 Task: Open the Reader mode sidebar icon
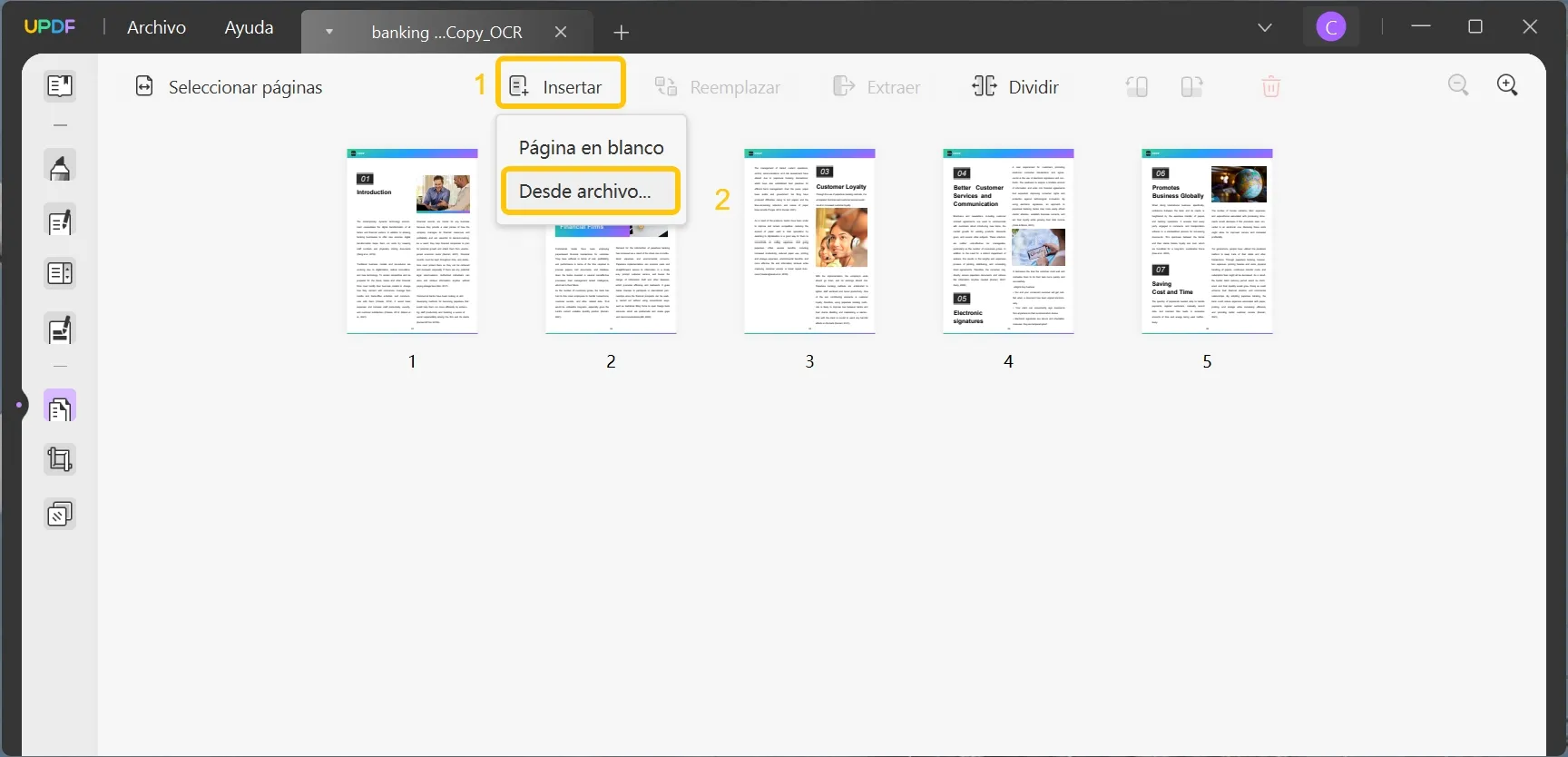coord(60,86)
